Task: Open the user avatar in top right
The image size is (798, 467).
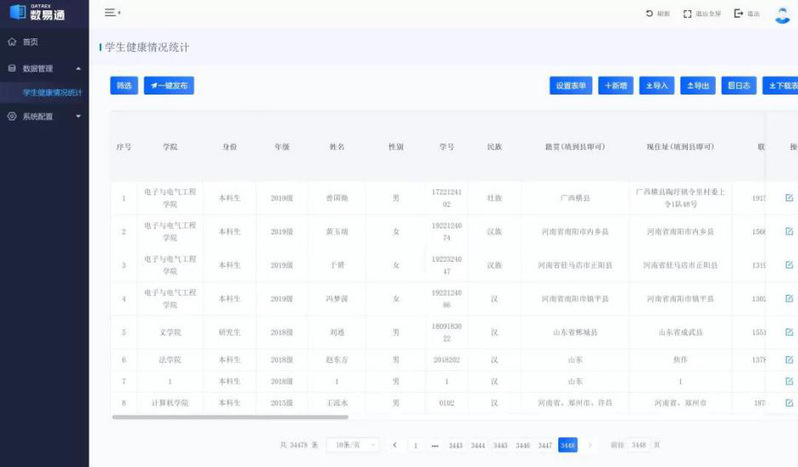Action: (x=782, y=14)
